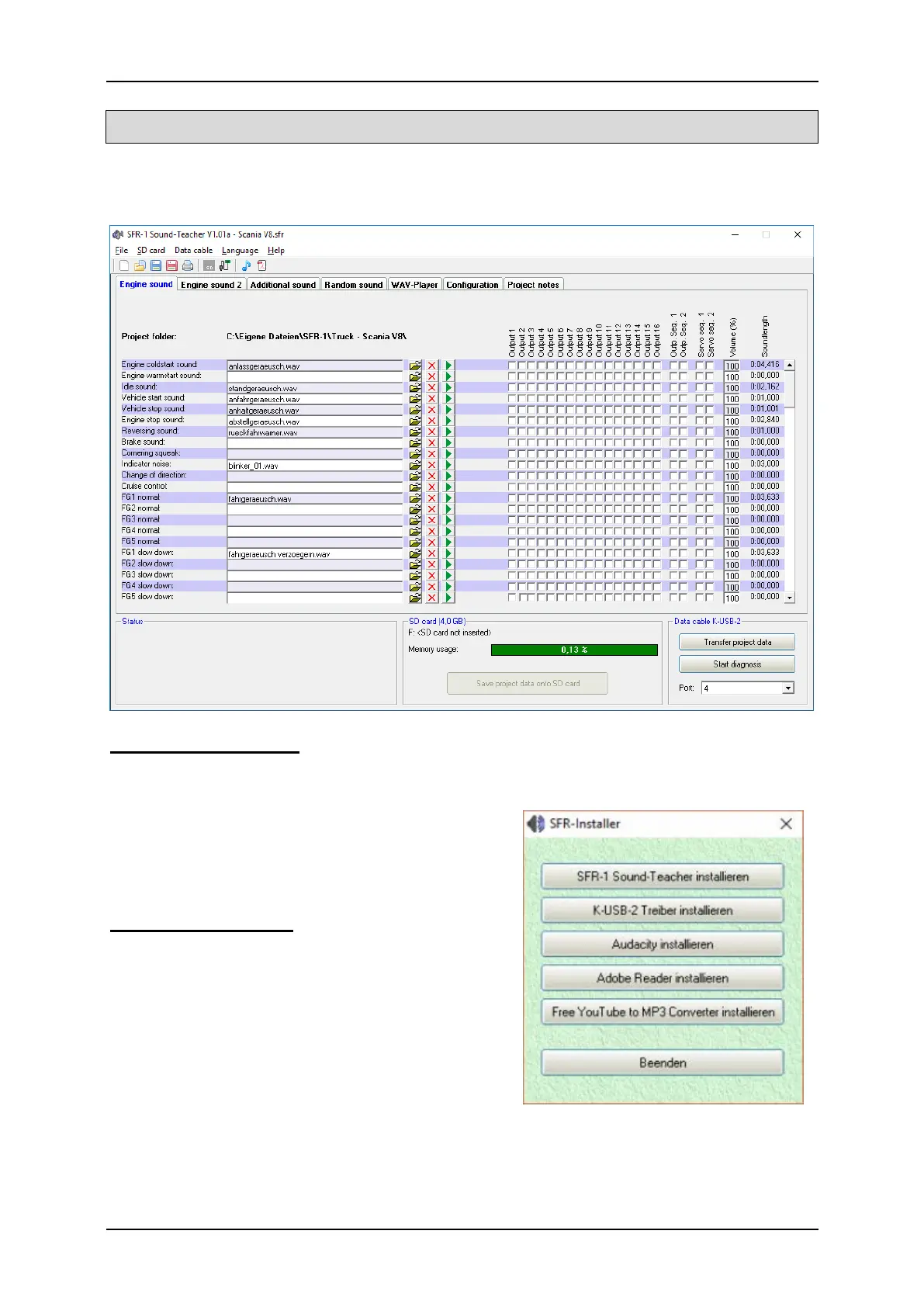Browse file for FG1 normal sound
The image size is (924, 1307).
(415, 498)
